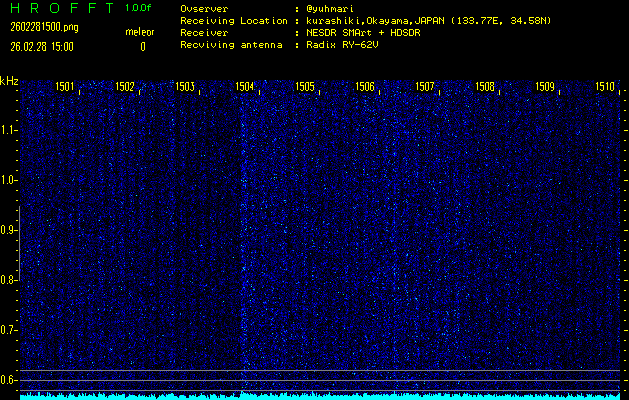This screenshot has height=400, width=629.
Task: Click the meteor counter label
Action: coord(139,33)
